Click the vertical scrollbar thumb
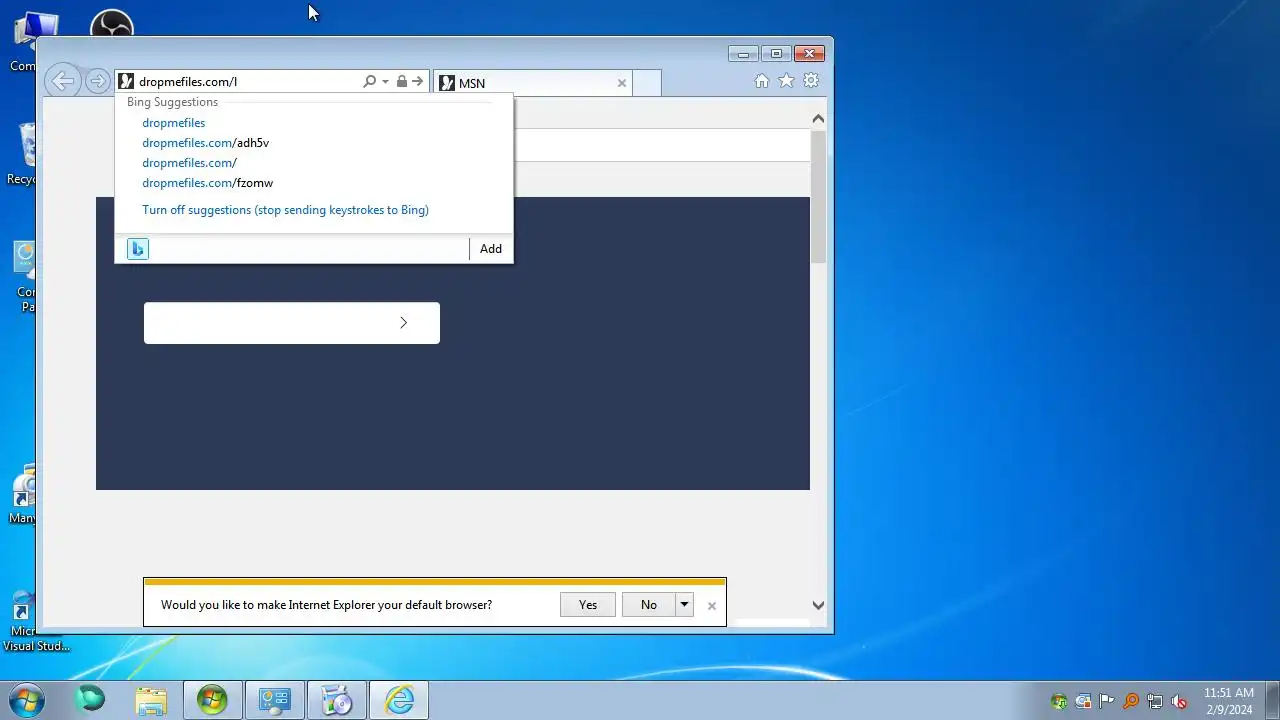Image resolution: width=1280 pixels, height=720 pixels. tap(818, 197)
